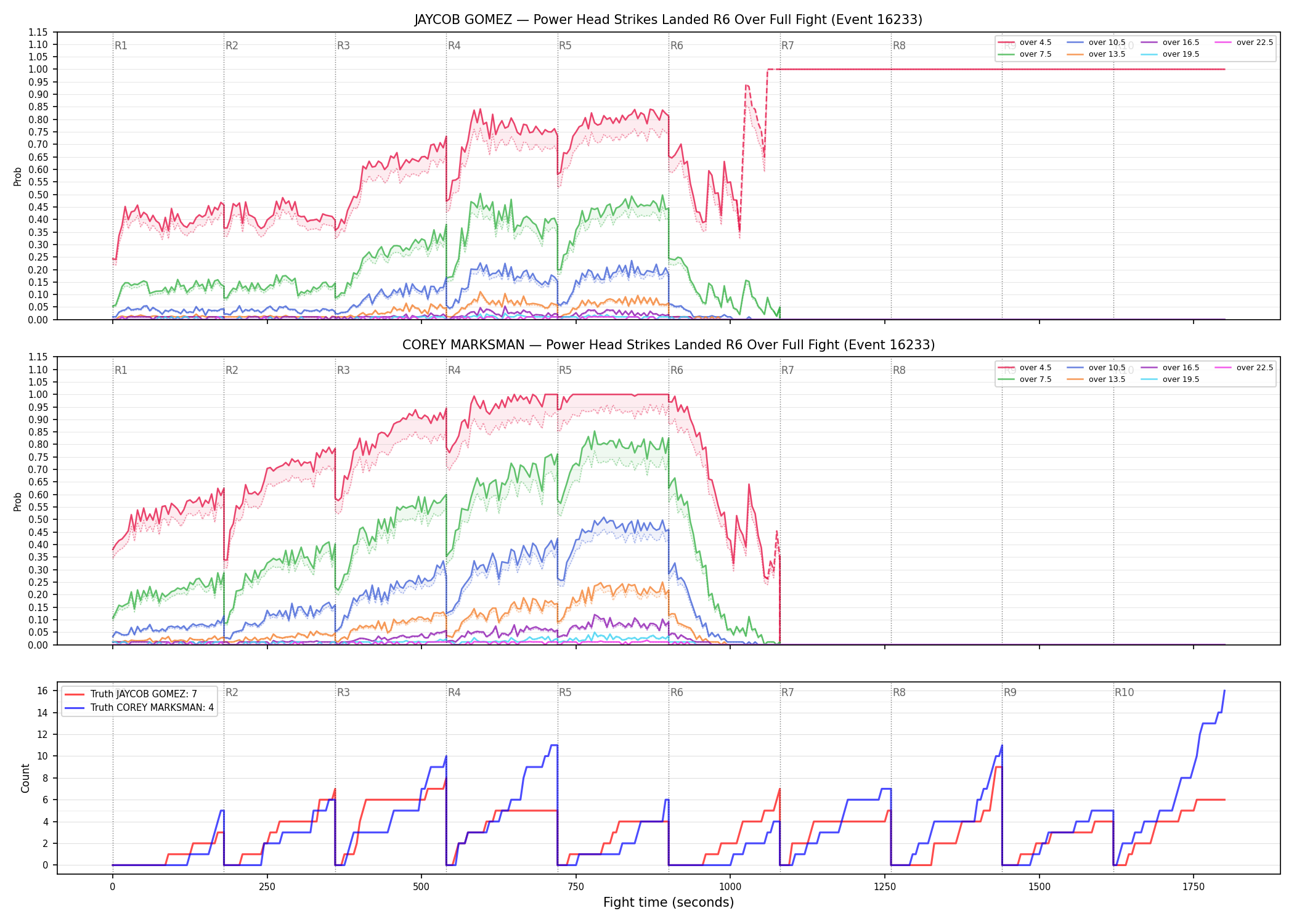Image resolution: width=1294 pixels, height=924 pixels.
Task: Click the 0.50 y-tick on the Marksman chart
Action: (38, 520)
